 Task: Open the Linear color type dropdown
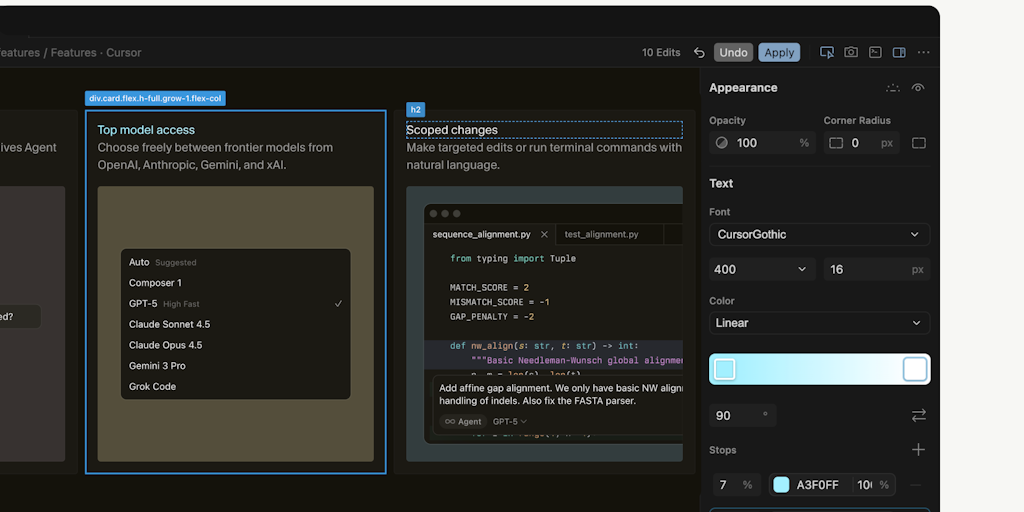pos(818,323)
